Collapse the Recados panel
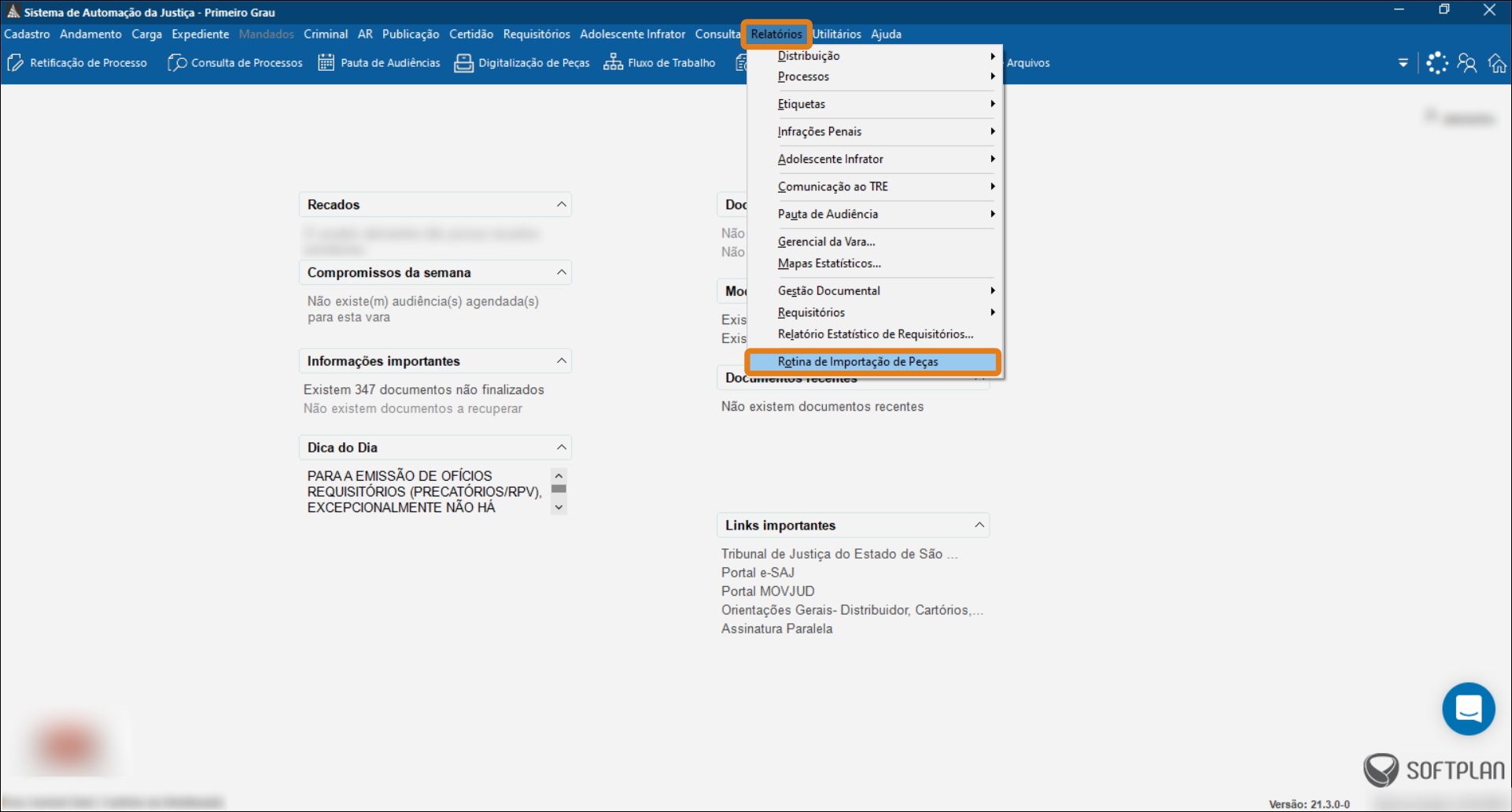The width and height of the screenshot is (1512, 812). tap(561, 205)
